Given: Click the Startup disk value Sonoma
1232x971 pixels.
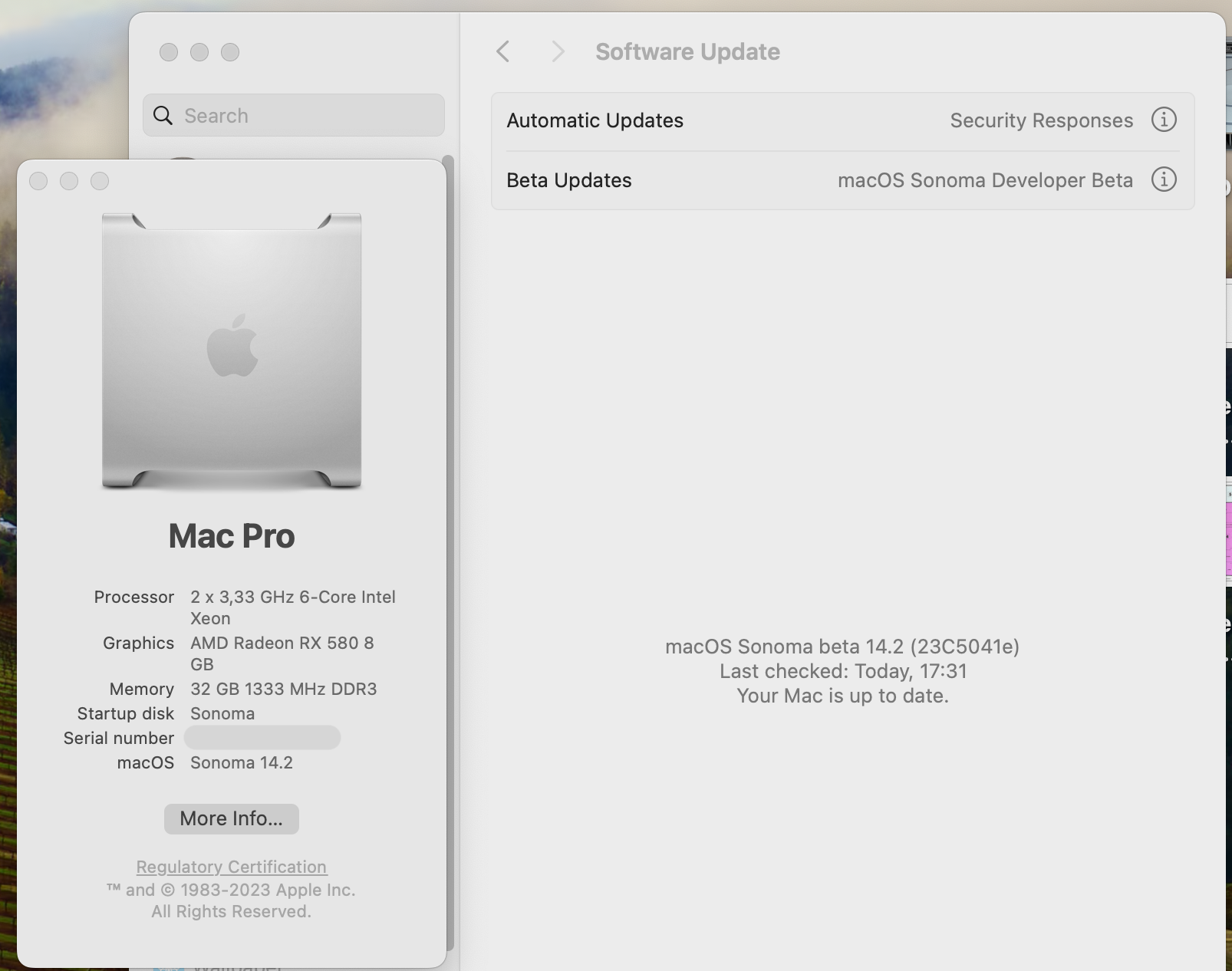Looking at the screenshot, I should pos(222,713).
